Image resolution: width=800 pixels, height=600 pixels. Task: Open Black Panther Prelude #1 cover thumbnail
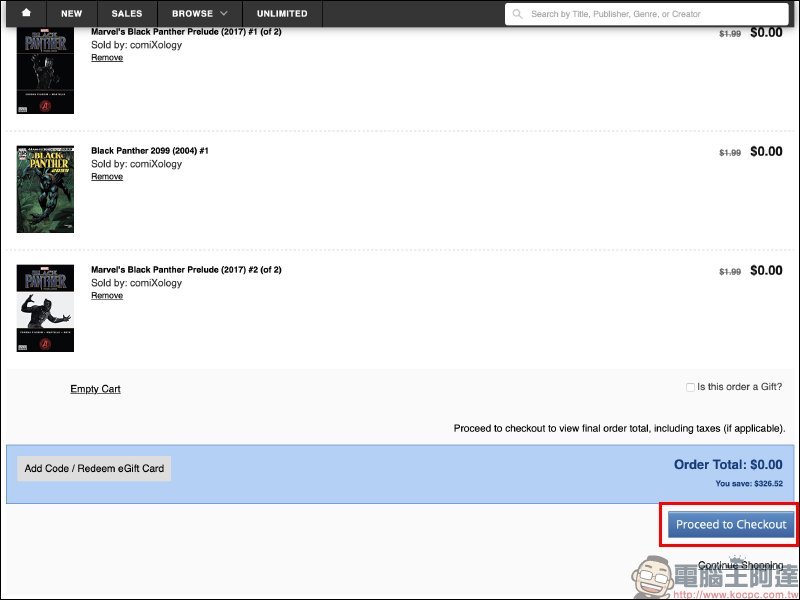coord(45,70)
